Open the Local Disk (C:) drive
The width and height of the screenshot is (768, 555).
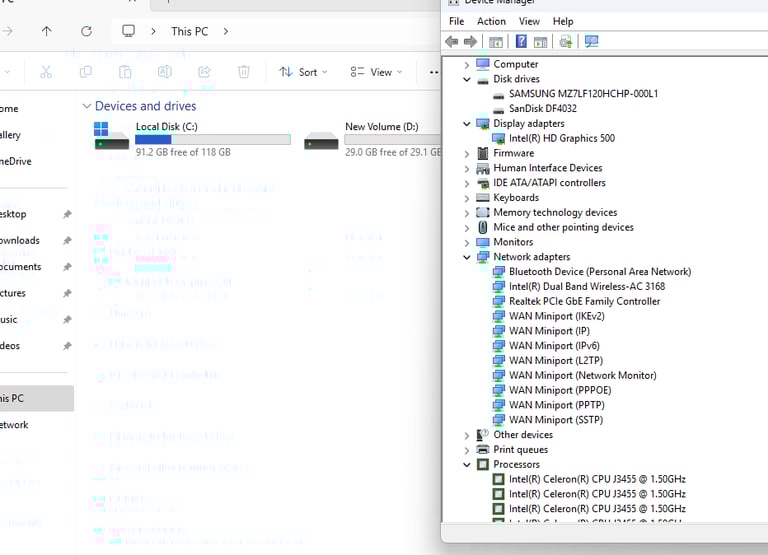tap(192, 139)
